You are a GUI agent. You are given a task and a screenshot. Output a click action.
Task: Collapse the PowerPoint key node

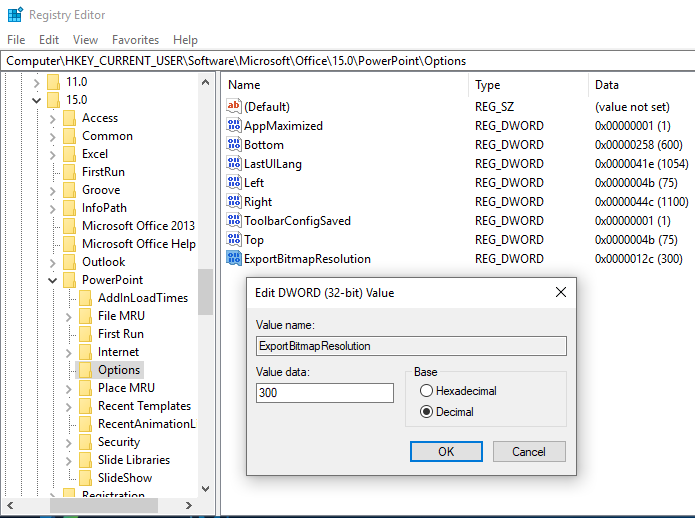pos(53,280)
